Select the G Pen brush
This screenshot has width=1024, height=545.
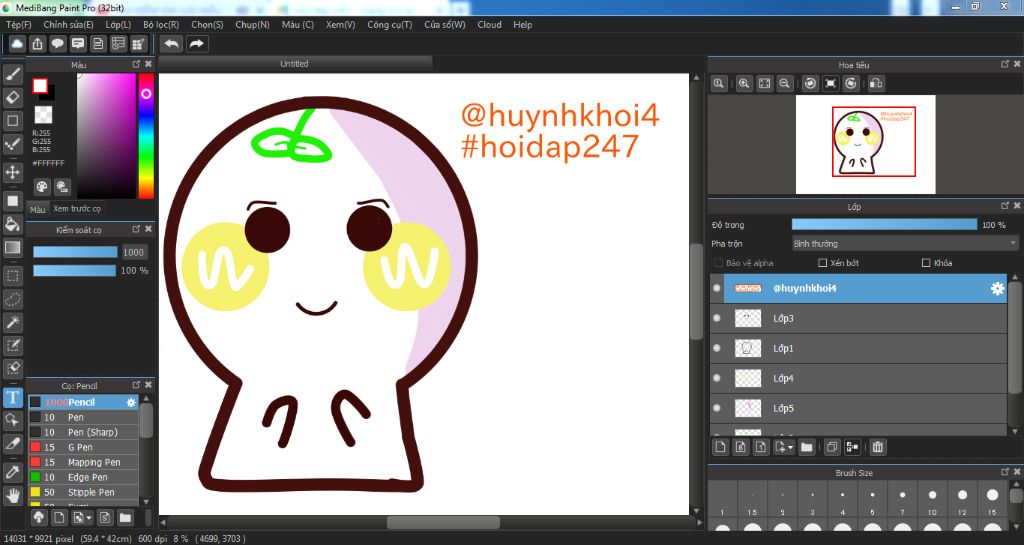(x=83, y=447)
